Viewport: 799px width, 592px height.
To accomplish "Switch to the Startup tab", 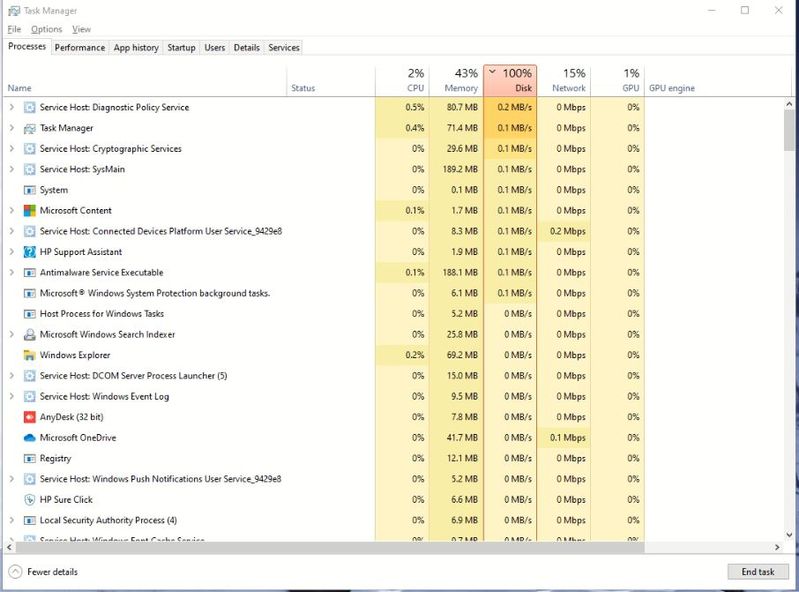I will point(181,47).
